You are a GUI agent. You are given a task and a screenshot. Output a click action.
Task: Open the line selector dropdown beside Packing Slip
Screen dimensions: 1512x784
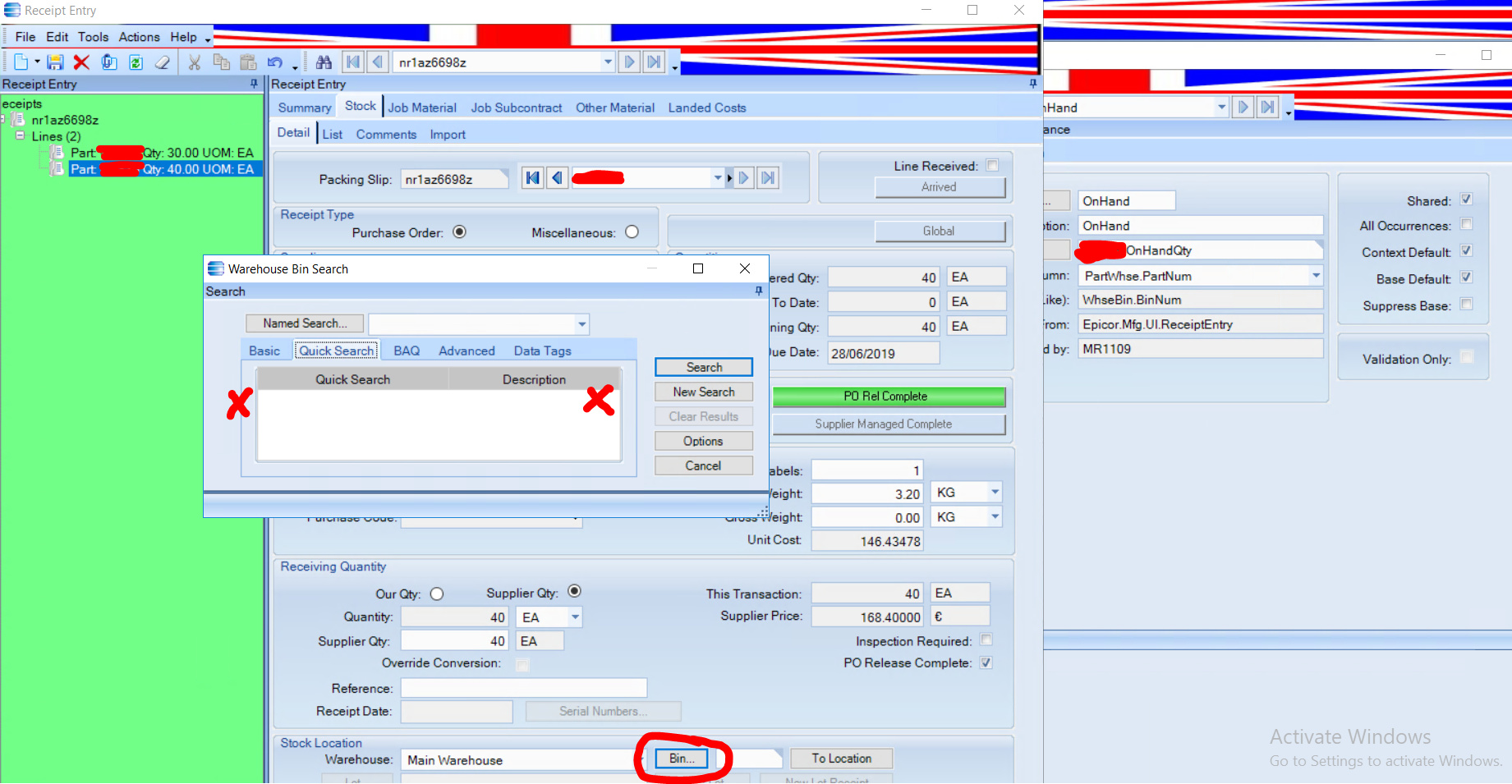pos(718,178)
